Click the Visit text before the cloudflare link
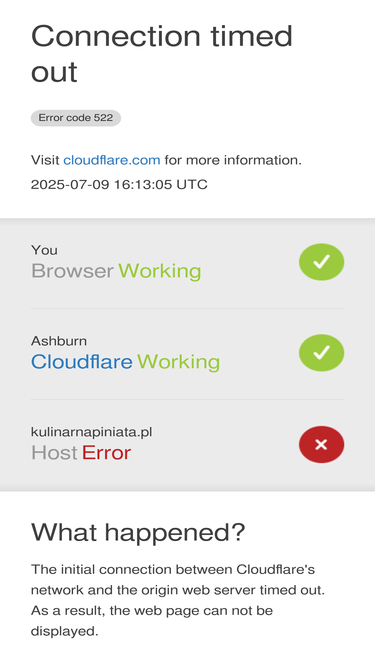Image resolution: width=375 pixels, height=667 pixels. coord(45,160)
